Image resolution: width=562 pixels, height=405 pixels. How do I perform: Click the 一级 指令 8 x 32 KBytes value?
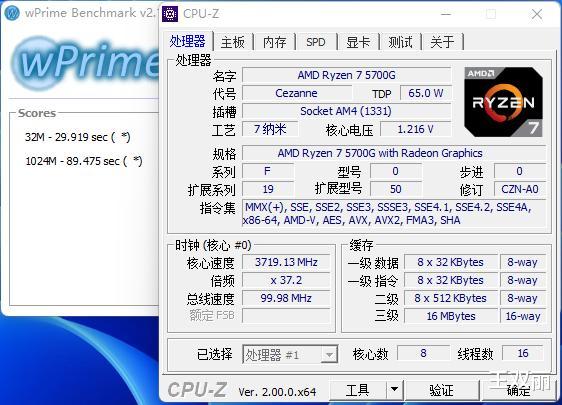(451, 280)
